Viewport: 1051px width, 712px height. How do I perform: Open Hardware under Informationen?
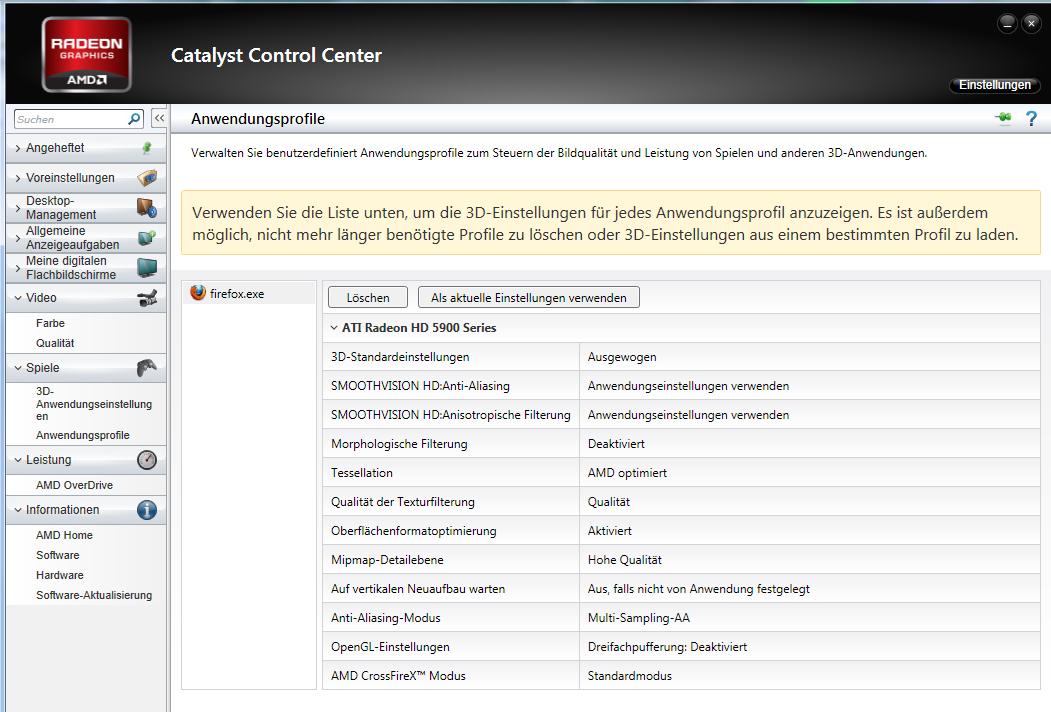(60, 575)
